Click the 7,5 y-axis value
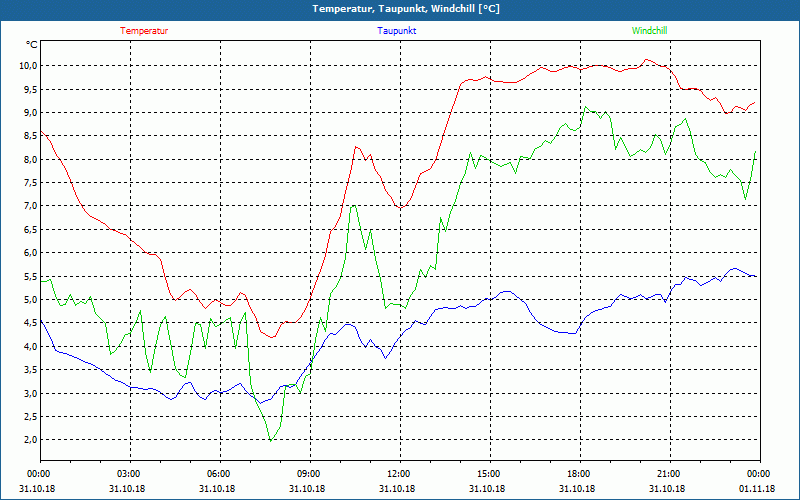Screen dimensions: 800x500 pos(30,183)
